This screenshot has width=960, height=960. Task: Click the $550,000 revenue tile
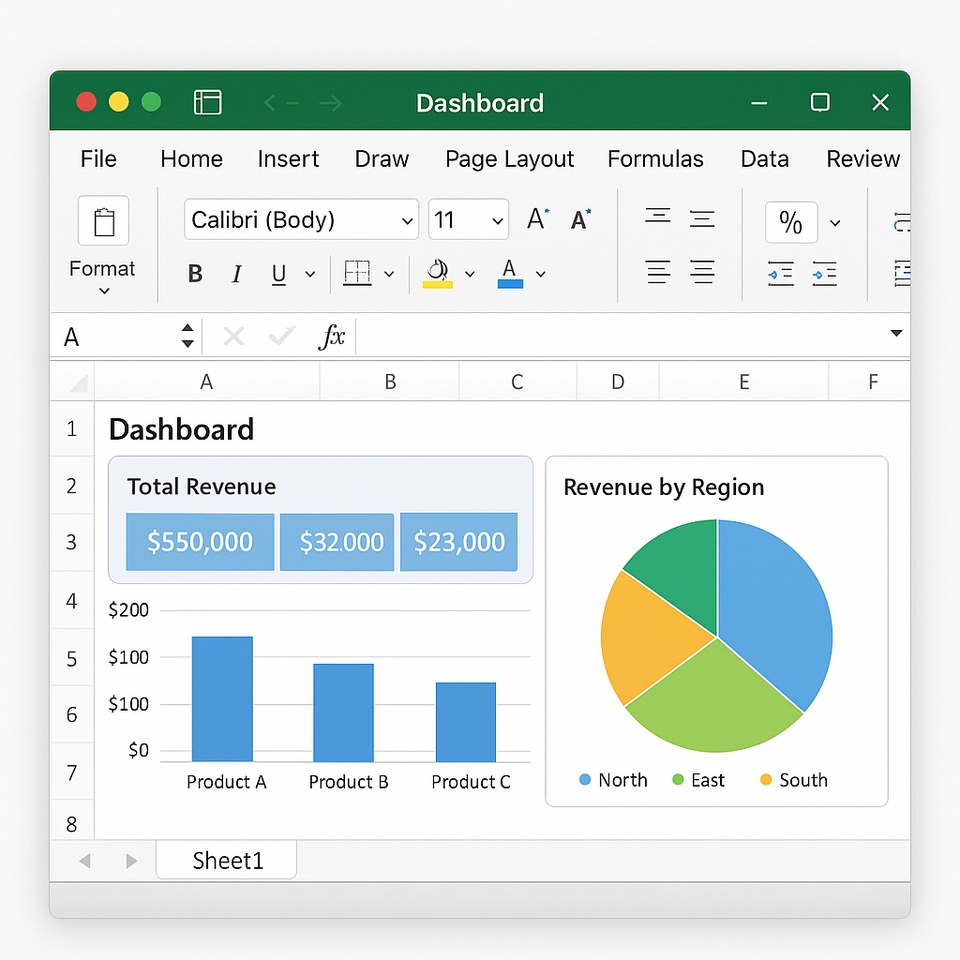pyautogui.click(x=200, y=542)
